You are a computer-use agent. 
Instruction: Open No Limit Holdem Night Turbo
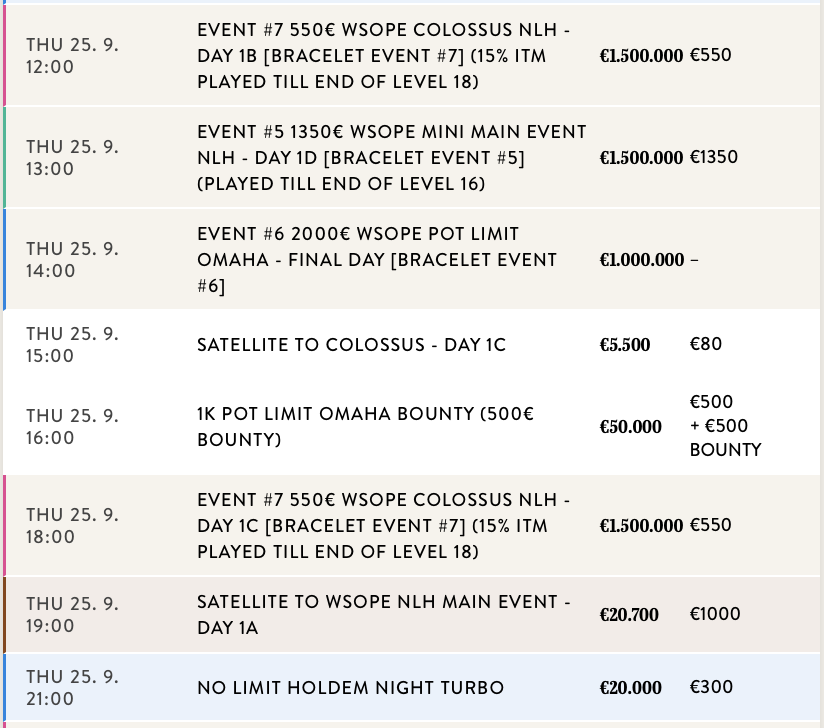(x=350, y=688)
